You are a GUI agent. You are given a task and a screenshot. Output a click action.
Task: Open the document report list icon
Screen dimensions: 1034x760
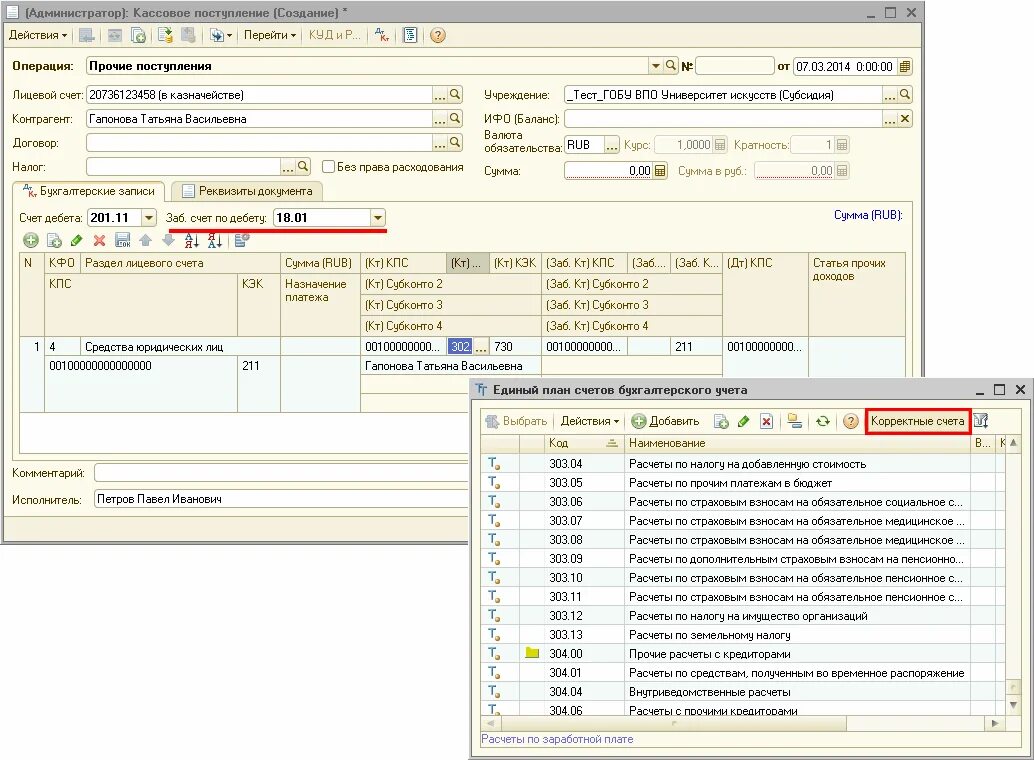(x=410, y=35)
